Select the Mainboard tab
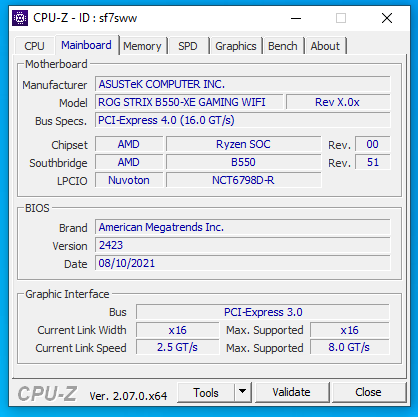Screen dimensions: 418x417 click(x=87, y=45)
